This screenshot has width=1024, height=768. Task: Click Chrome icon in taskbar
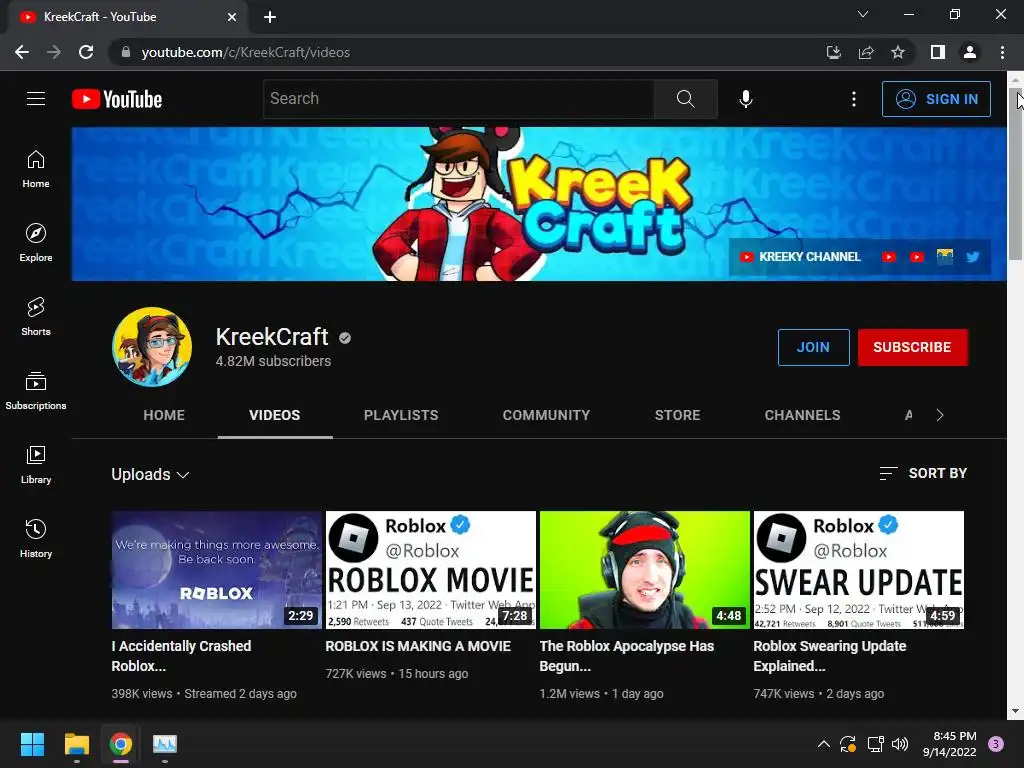(121, 744)
